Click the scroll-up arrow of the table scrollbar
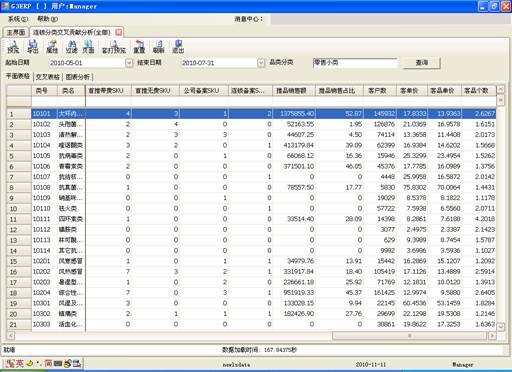This screenshot has height=372, width=512. coord(500,89)
